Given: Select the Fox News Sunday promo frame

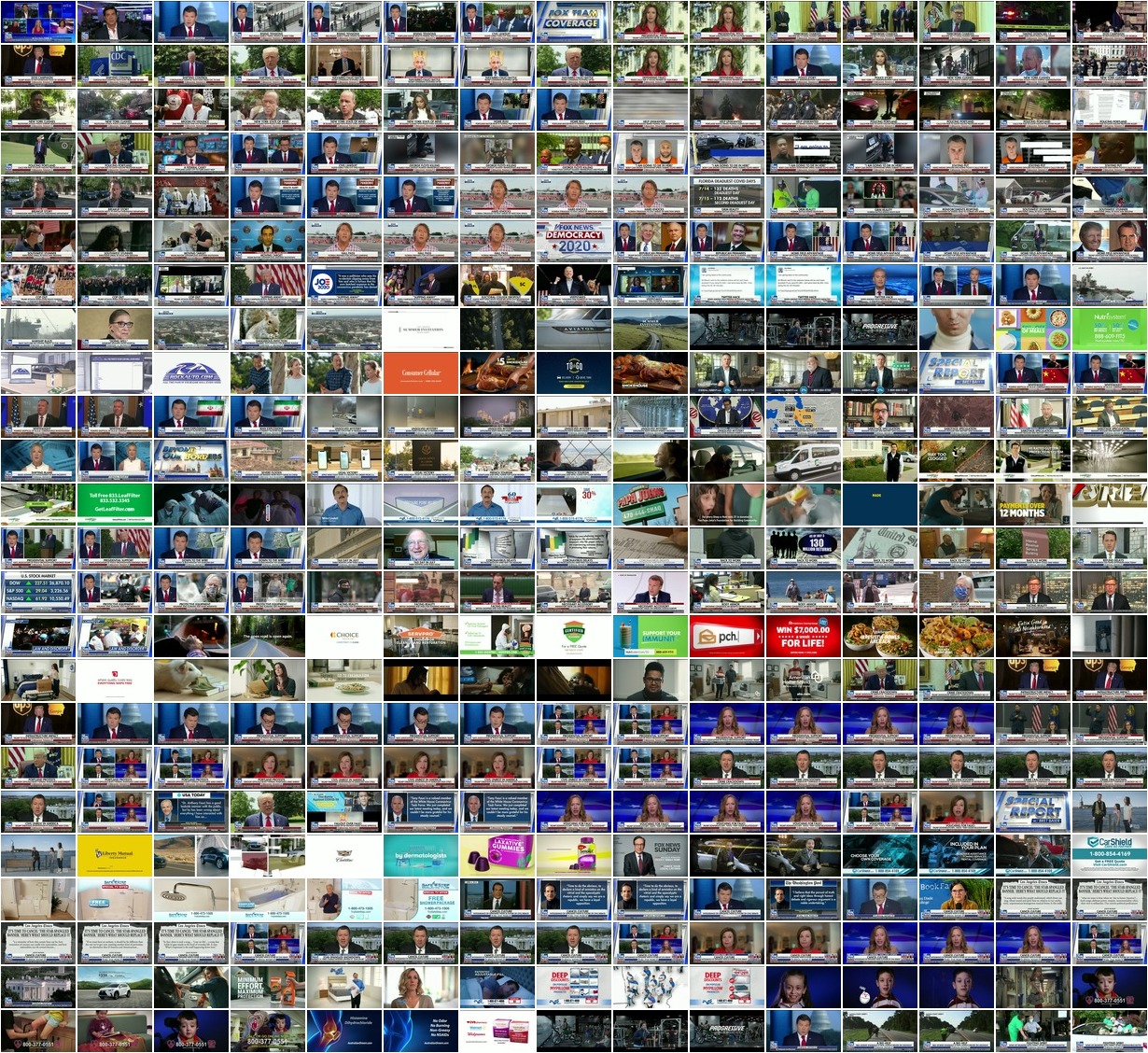Looking at the screenshot, I should [650, 855].
